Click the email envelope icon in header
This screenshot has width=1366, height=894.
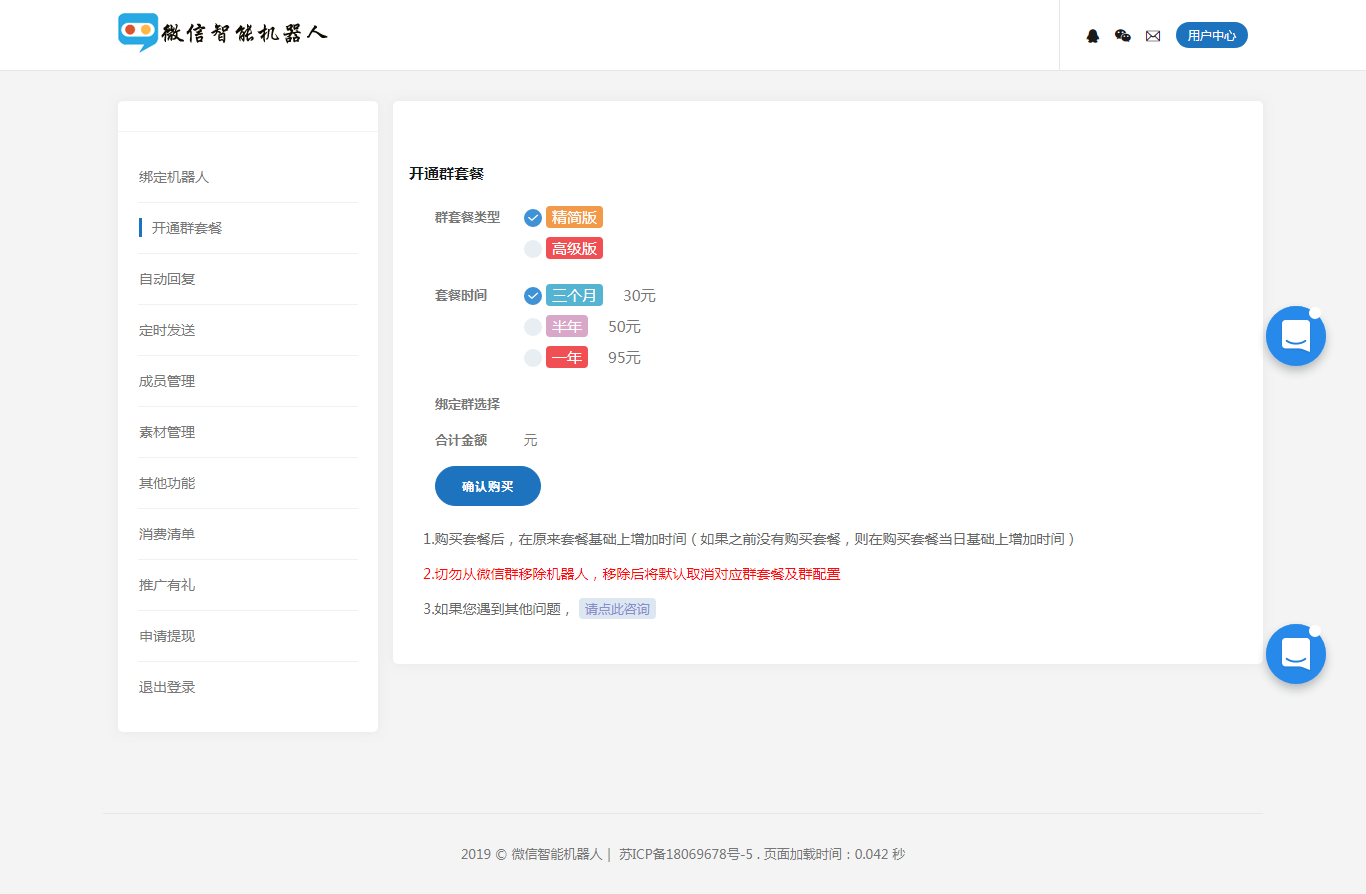coord(1153,36)
